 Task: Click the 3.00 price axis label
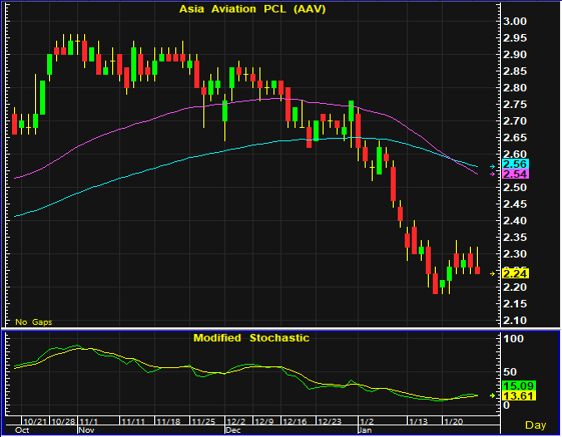[x=515, y=21]
